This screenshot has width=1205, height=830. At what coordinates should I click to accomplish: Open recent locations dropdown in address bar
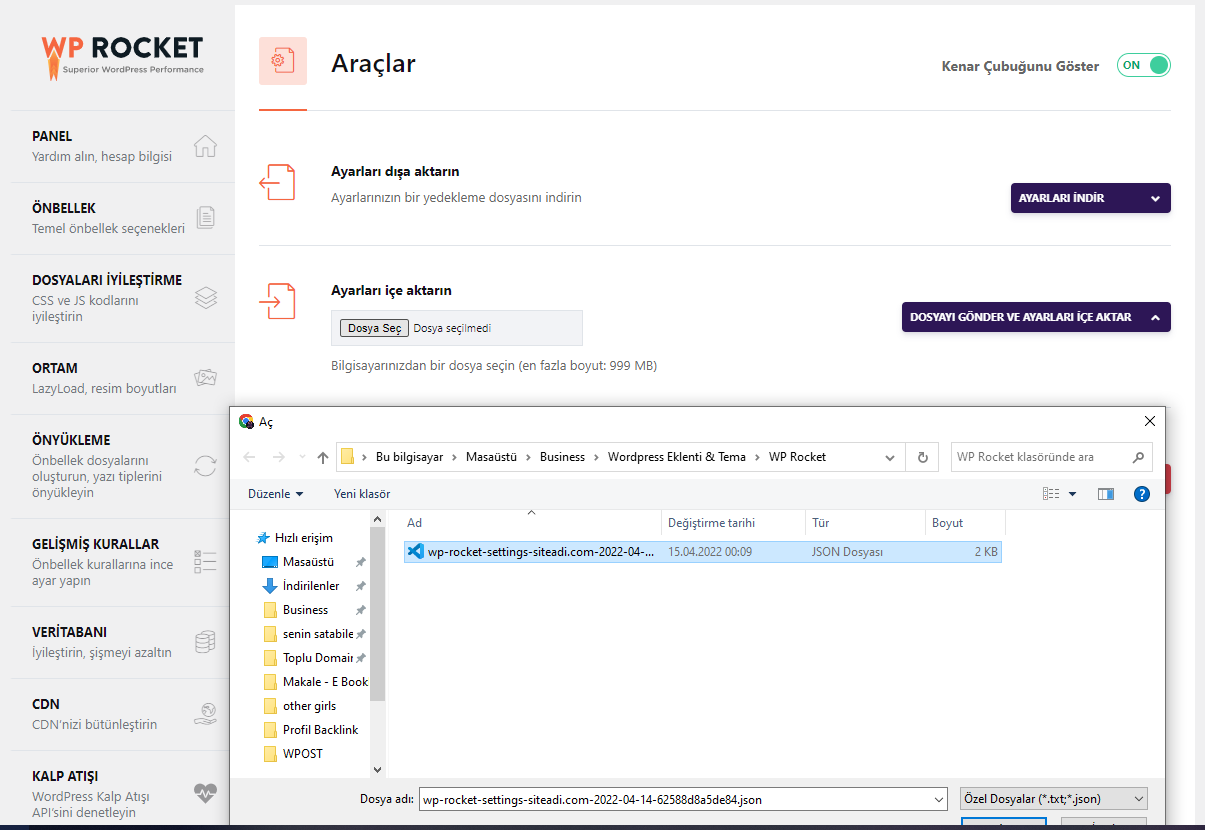point(890,457)
